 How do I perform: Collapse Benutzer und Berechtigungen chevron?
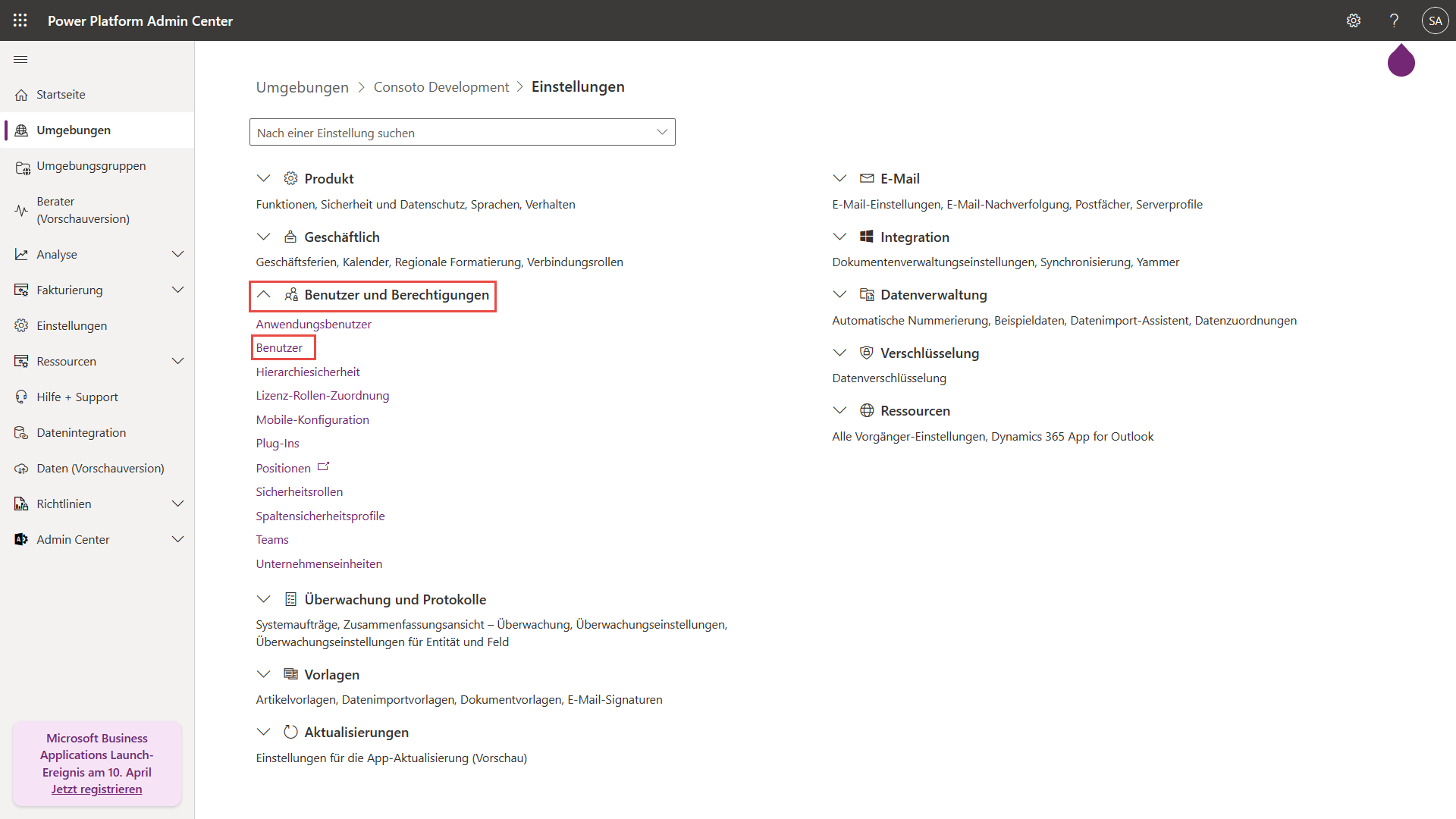(x=263, y=294)
